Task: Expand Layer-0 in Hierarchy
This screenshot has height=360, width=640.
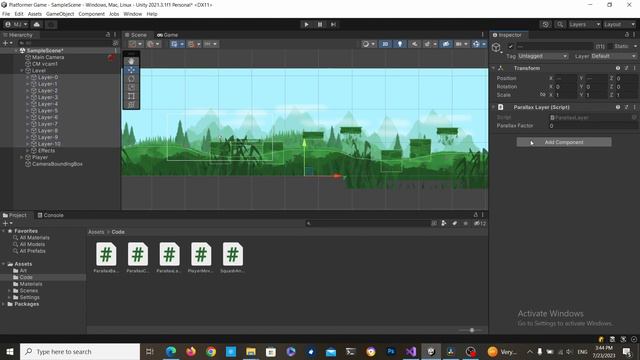Action: click(28, 77)
